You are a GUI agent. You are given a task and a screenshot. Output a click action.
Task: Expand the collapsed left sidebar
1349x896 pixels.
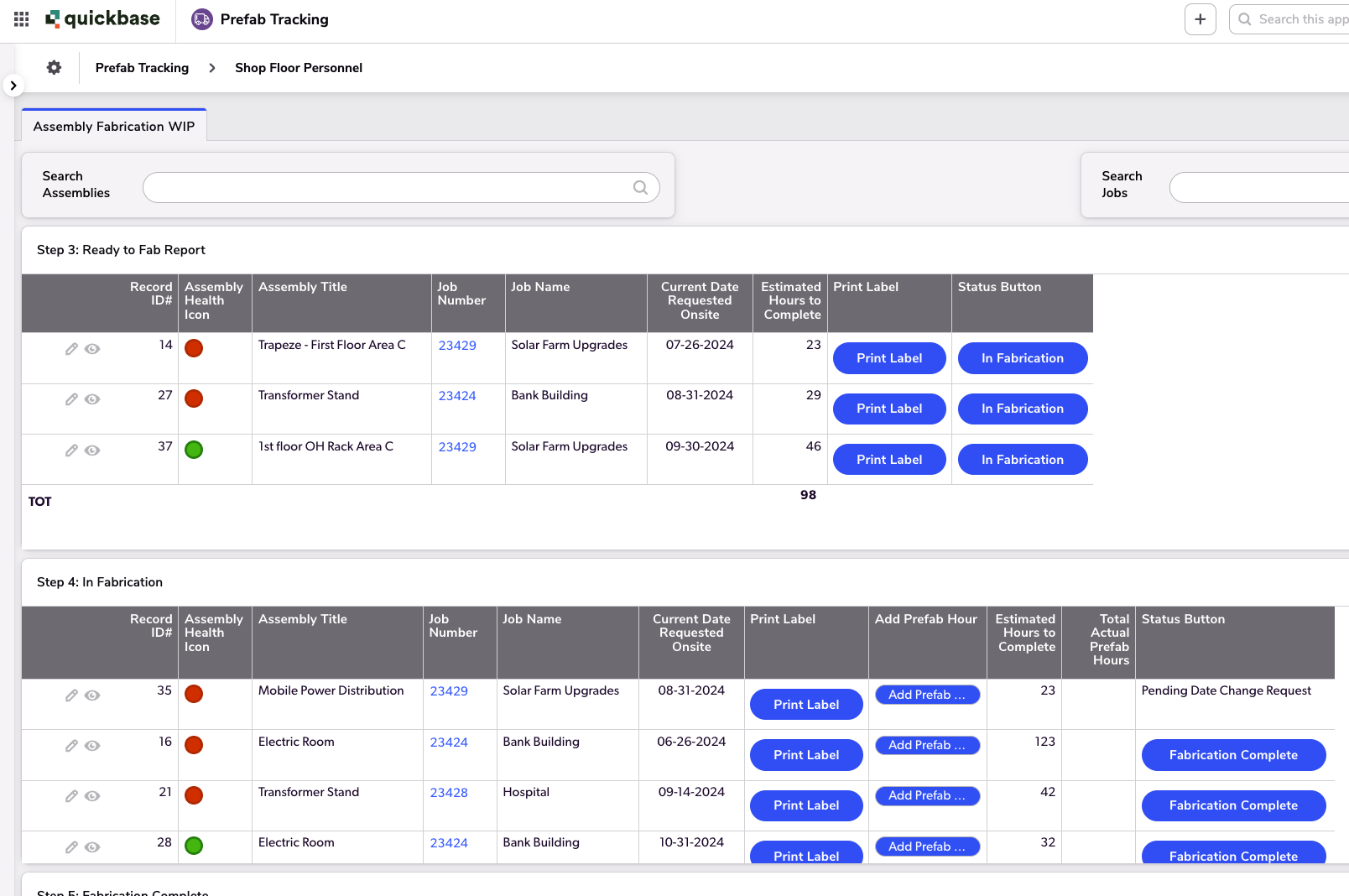(13, 85)
